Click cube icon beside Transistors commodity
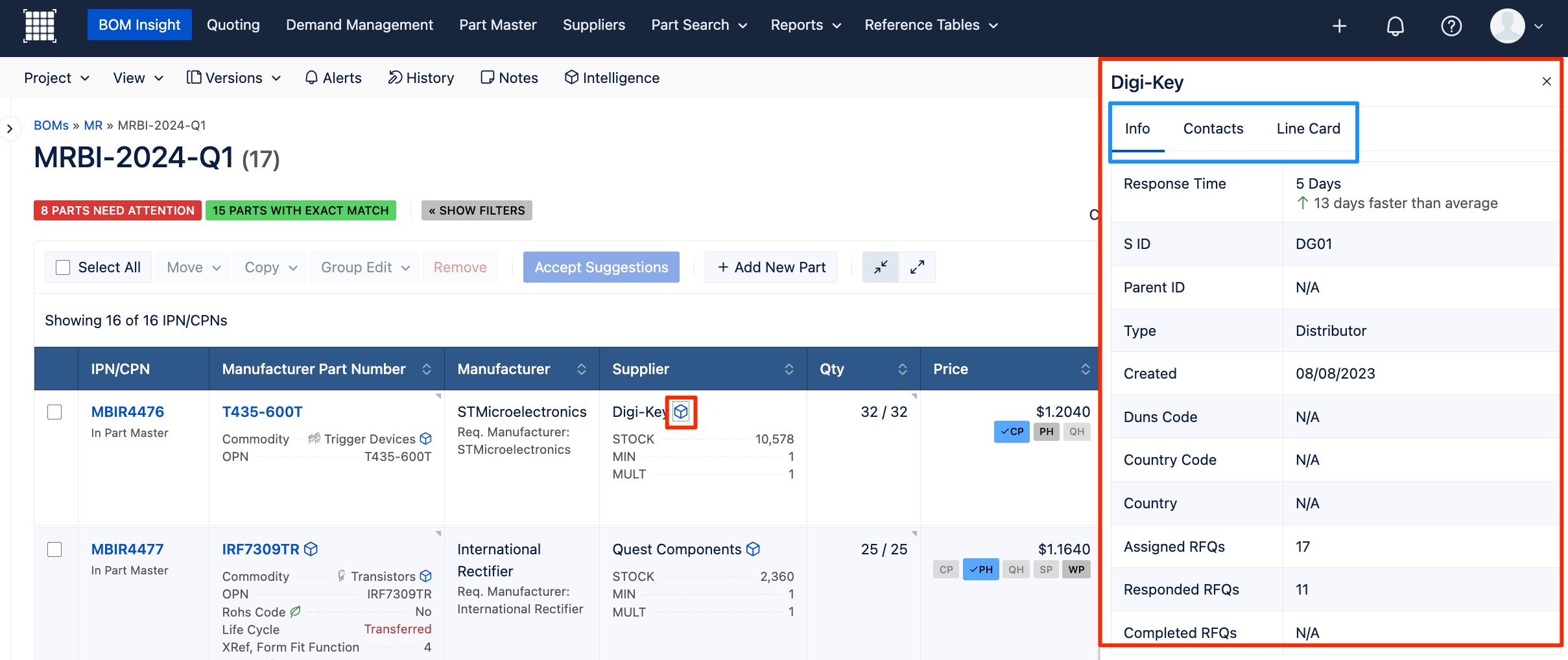The height and width of the screenshot is (660, 1568). pos(425,576)
